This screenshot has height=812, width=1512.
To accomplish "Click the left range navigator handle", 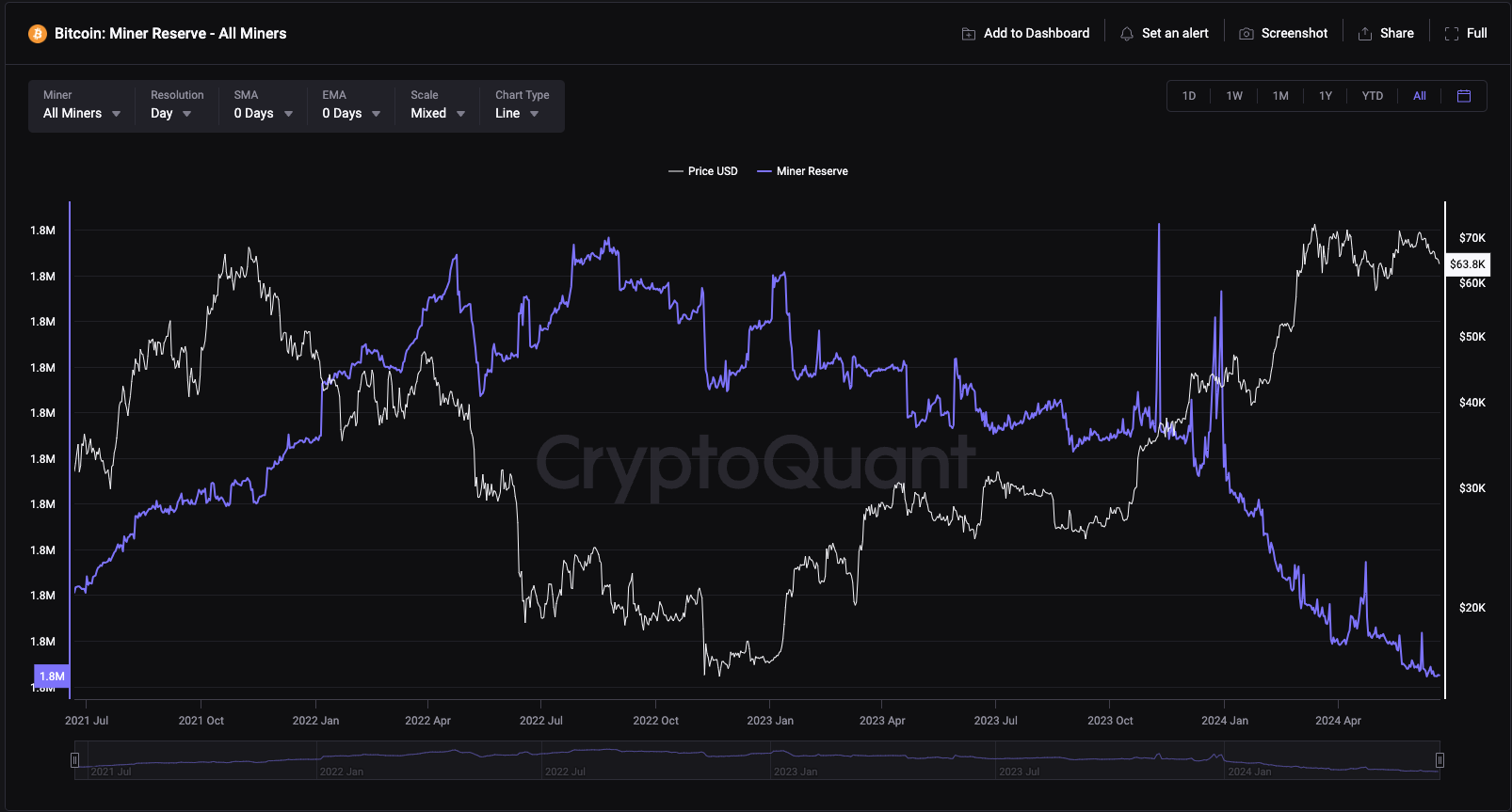I will [x=75, y=760].
